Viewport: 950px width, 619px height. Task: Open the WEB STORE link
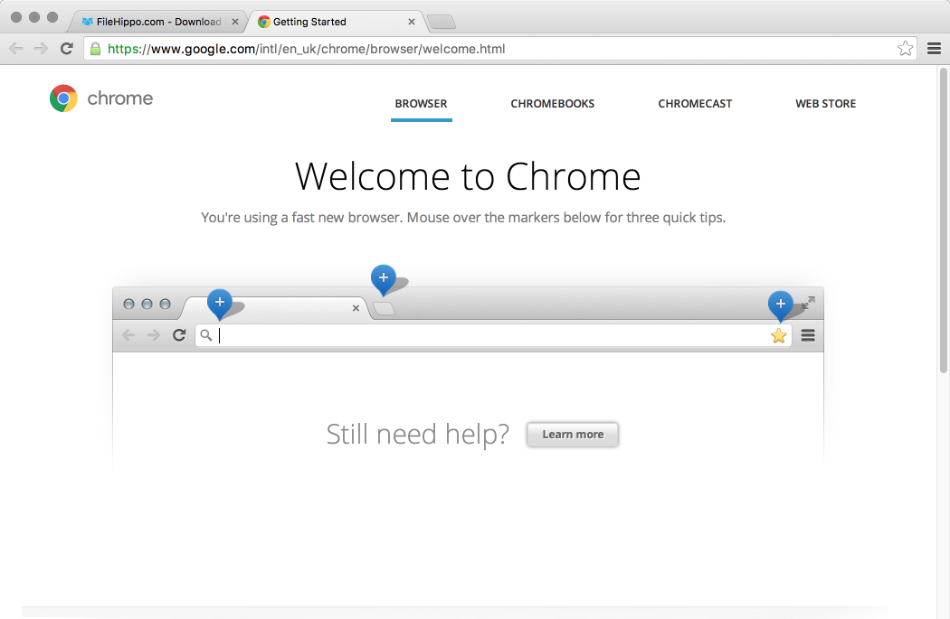pos(826,104)
